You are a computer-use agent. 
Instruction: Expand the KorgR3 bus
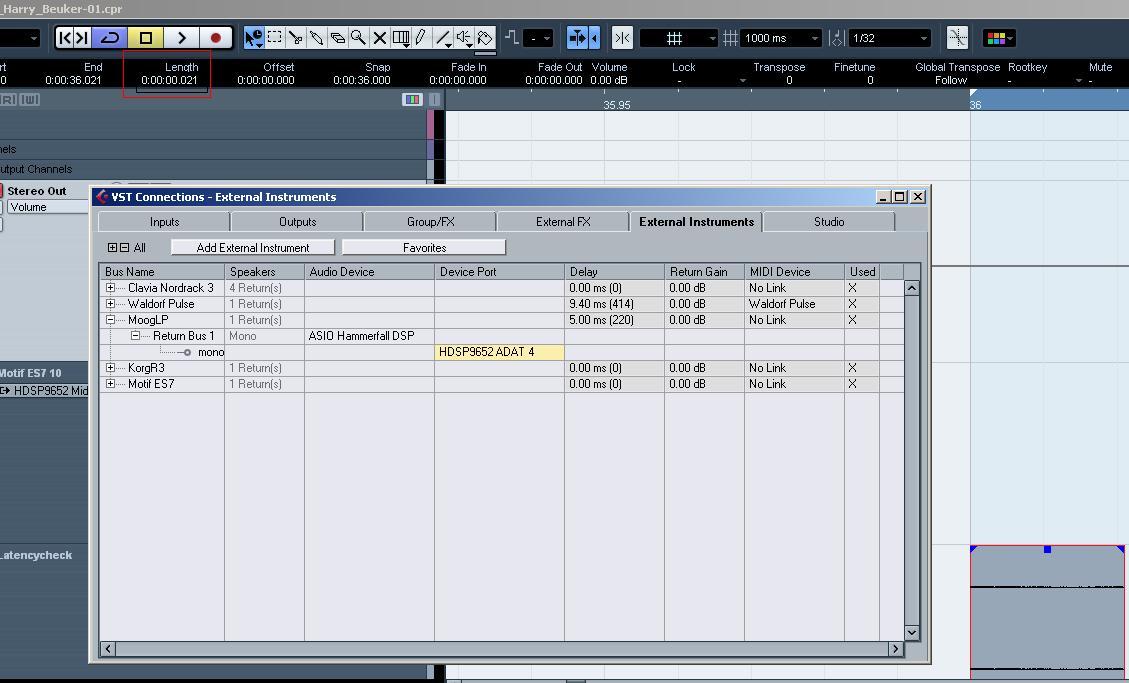[110, 368]
